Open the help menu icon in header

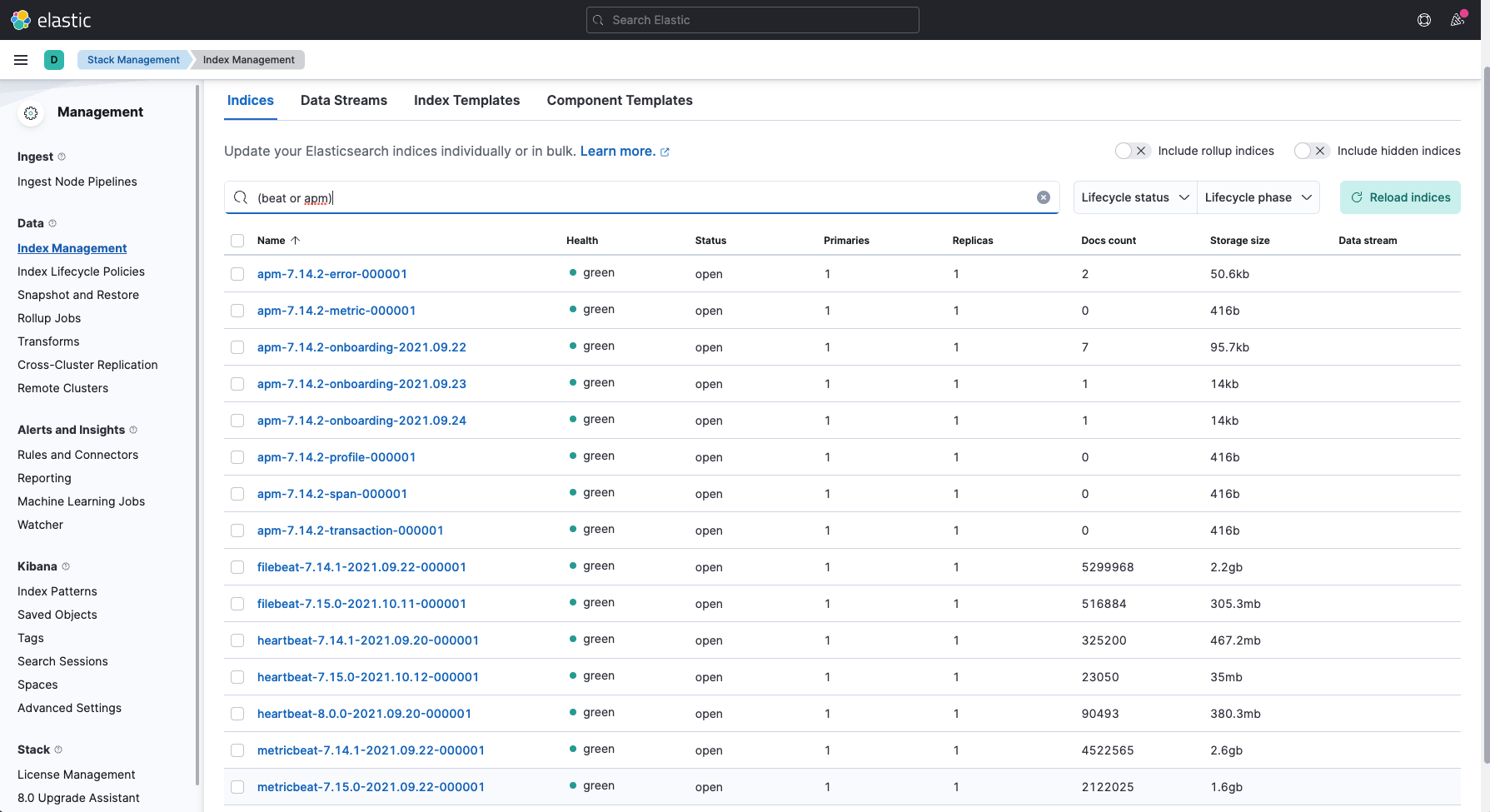coord(1424,20)
